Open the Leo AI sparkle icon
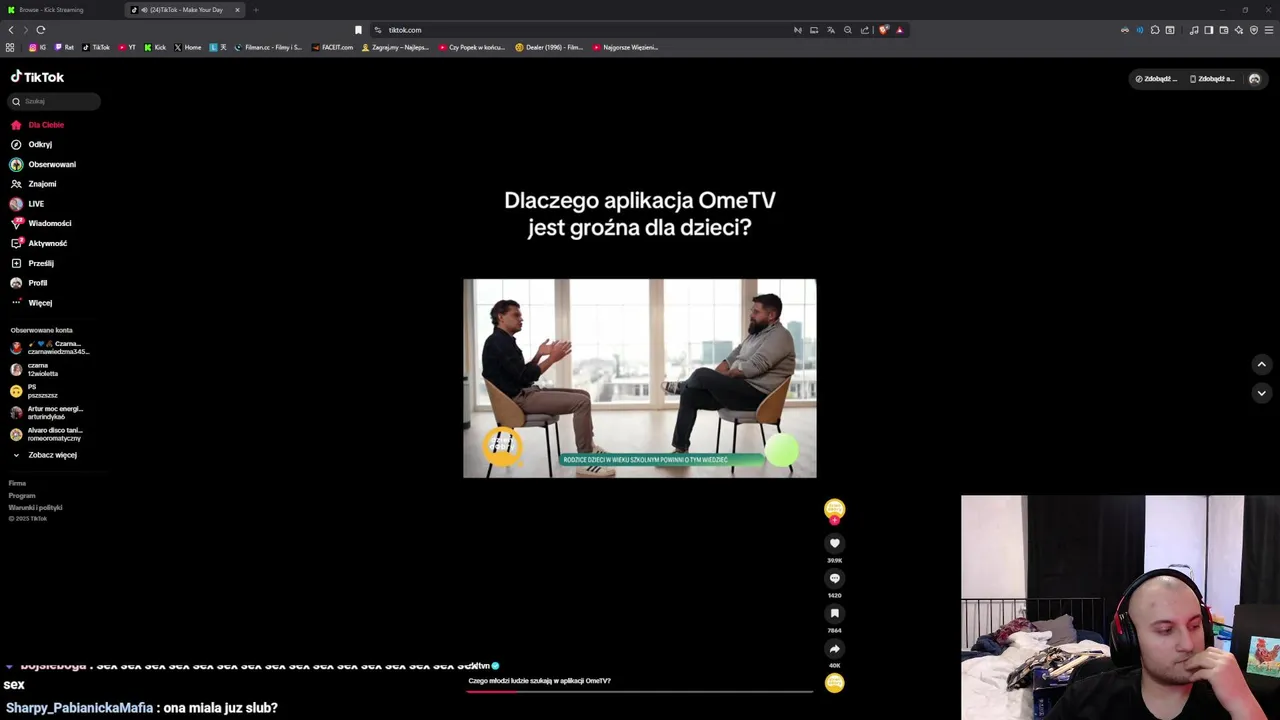Viewport: 1280px width, 720px height. click(x=1239, y=30)
